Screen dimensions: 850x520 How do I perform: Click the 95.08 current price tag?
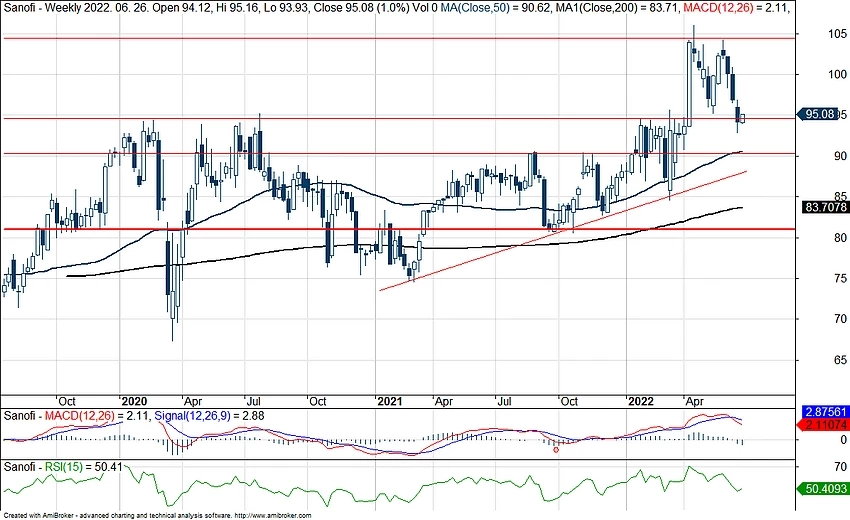click(818, 114)
